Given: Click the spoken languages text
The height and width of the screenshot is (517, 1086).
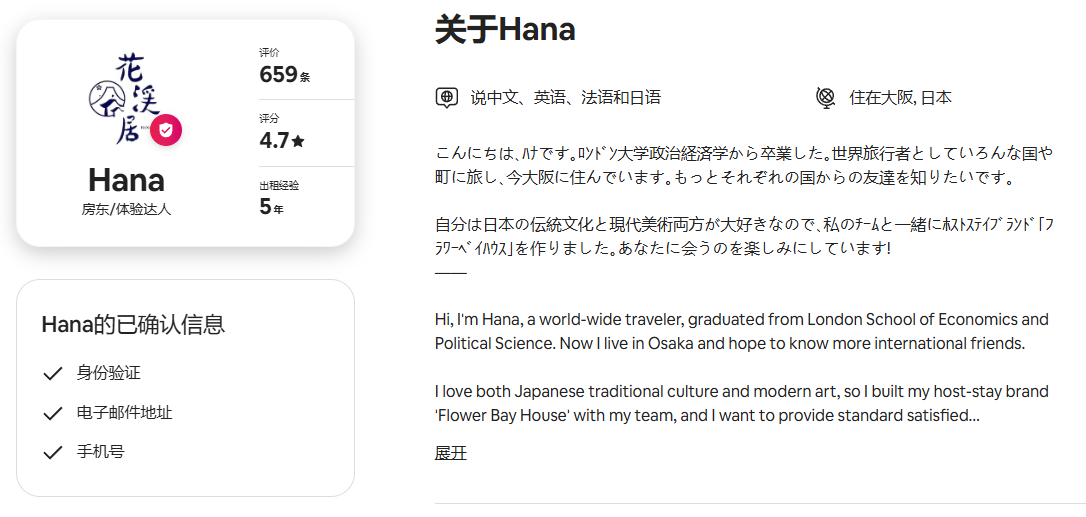Looking at the screenshot, I should click(x=565, y=98).
